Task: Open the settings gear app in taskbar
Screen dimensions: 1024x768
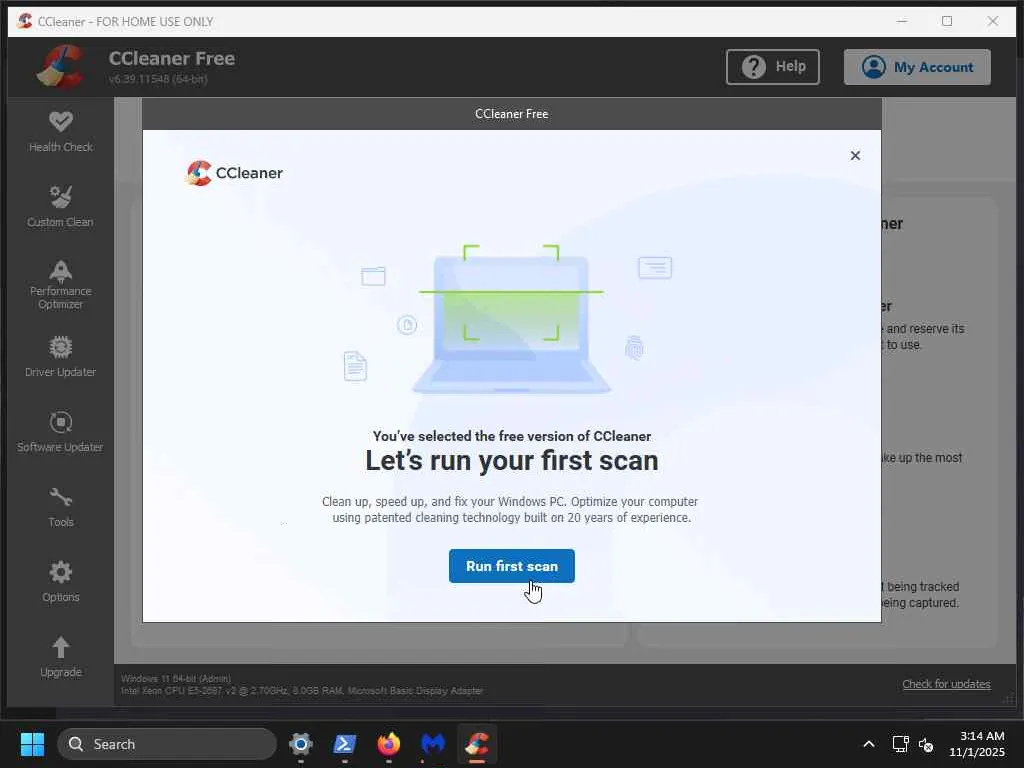Action: coord(300,744)
